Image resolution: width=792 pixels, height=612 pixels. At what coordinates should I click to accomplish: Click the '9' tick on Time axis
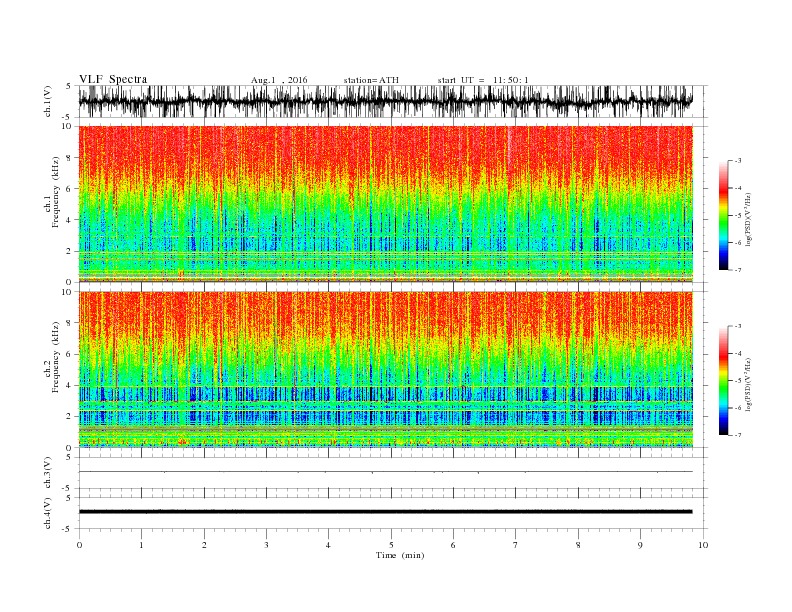click(x=640, y=545)
